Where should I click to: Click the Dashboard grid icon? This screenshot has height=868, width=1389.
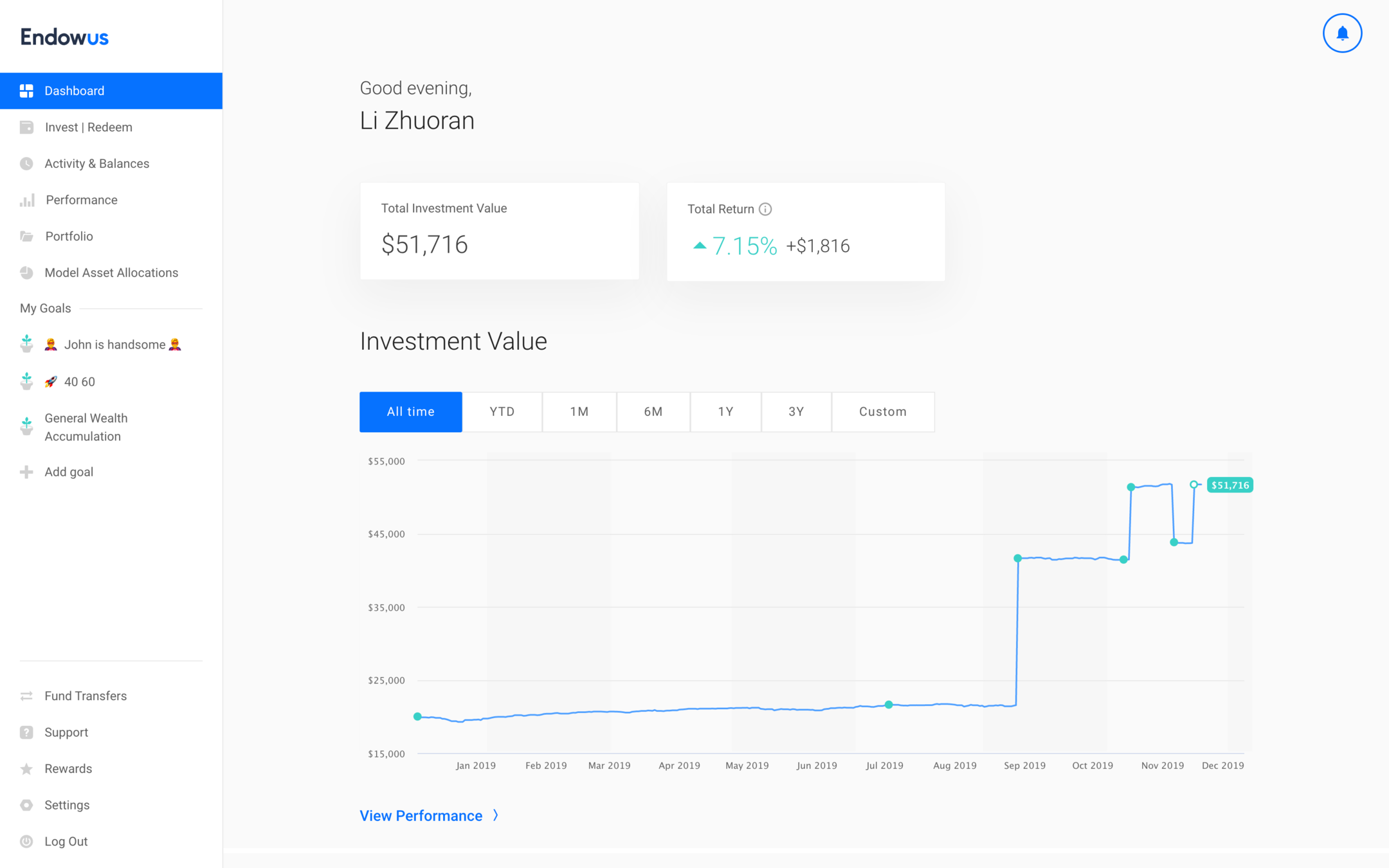[x=26, y=91]
